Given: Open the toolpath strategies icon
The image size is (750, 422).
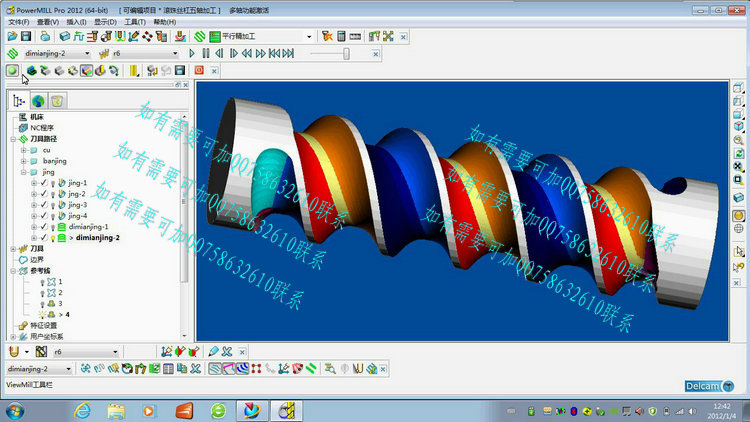Looking at the screenshot, I should tap(199, 36).
